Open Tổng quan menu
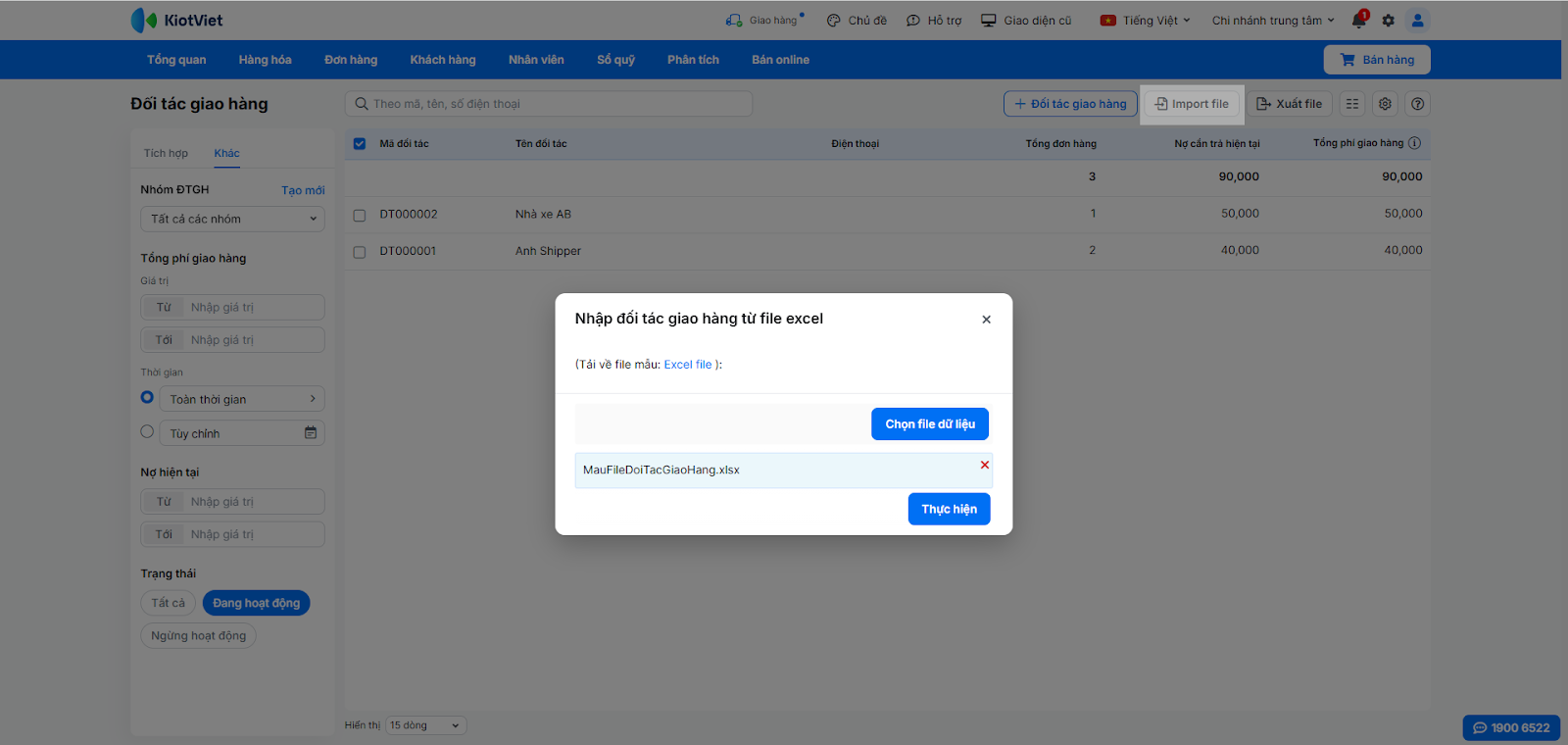 (x=176, y=60)
